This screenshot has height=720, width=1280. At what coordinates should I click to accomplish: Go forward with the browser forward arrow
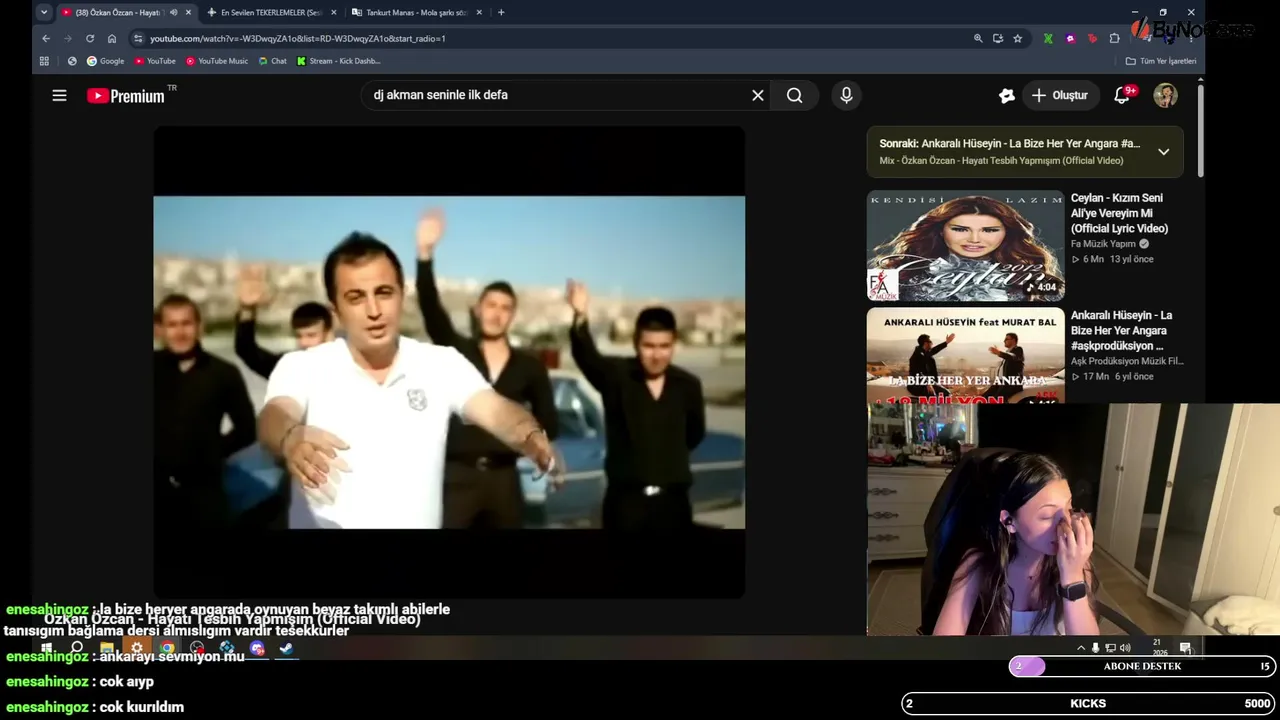pos(68,38)
